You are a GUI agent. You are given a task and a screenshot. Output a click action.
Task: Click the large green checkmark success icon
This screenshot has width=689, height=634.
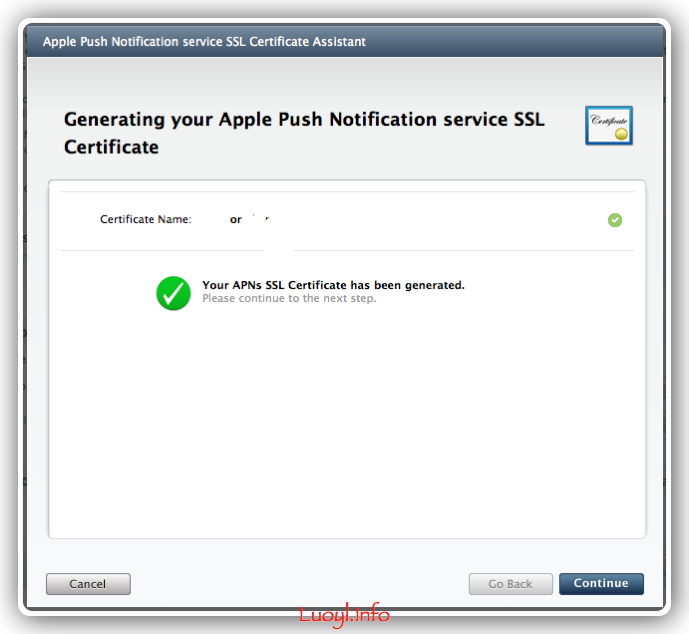174,293
